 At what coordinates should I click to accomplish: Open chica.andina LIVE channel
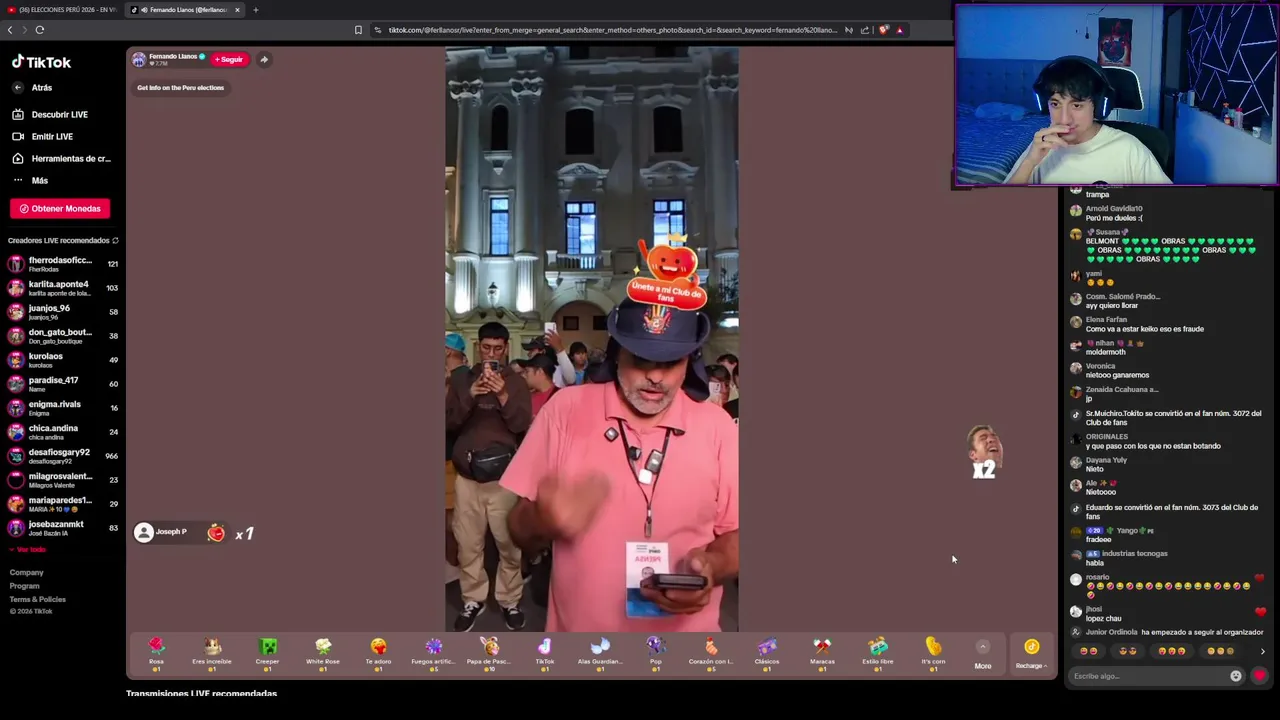tap(62, 432)
